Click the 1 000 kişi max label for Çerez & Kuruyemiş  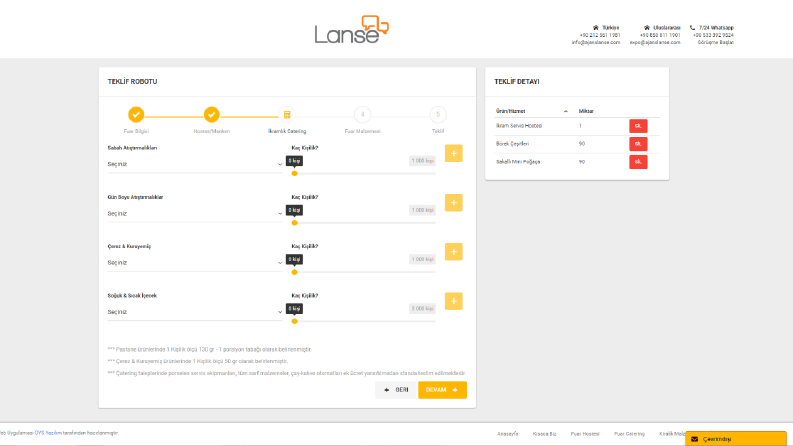pos(422,259)
